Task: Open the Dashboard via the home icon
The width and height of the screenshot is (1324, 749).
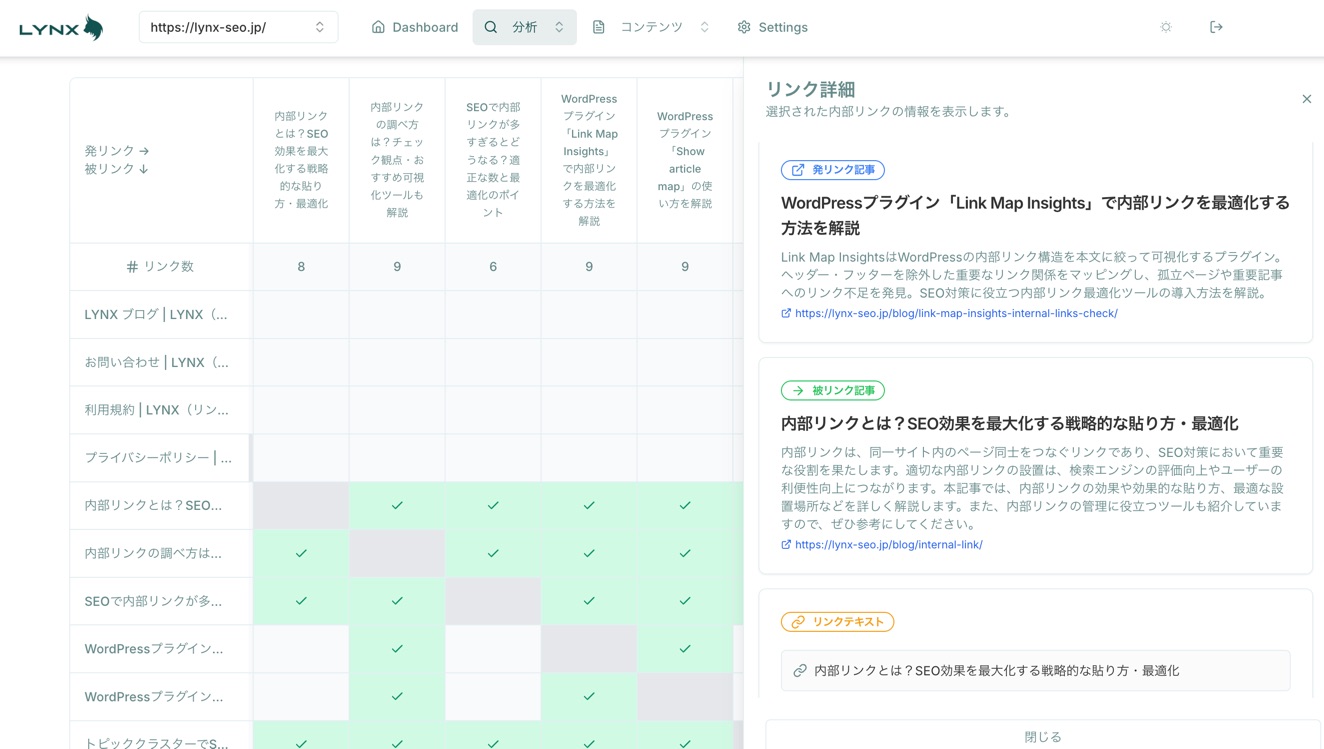Action: [x=376, y=27]
